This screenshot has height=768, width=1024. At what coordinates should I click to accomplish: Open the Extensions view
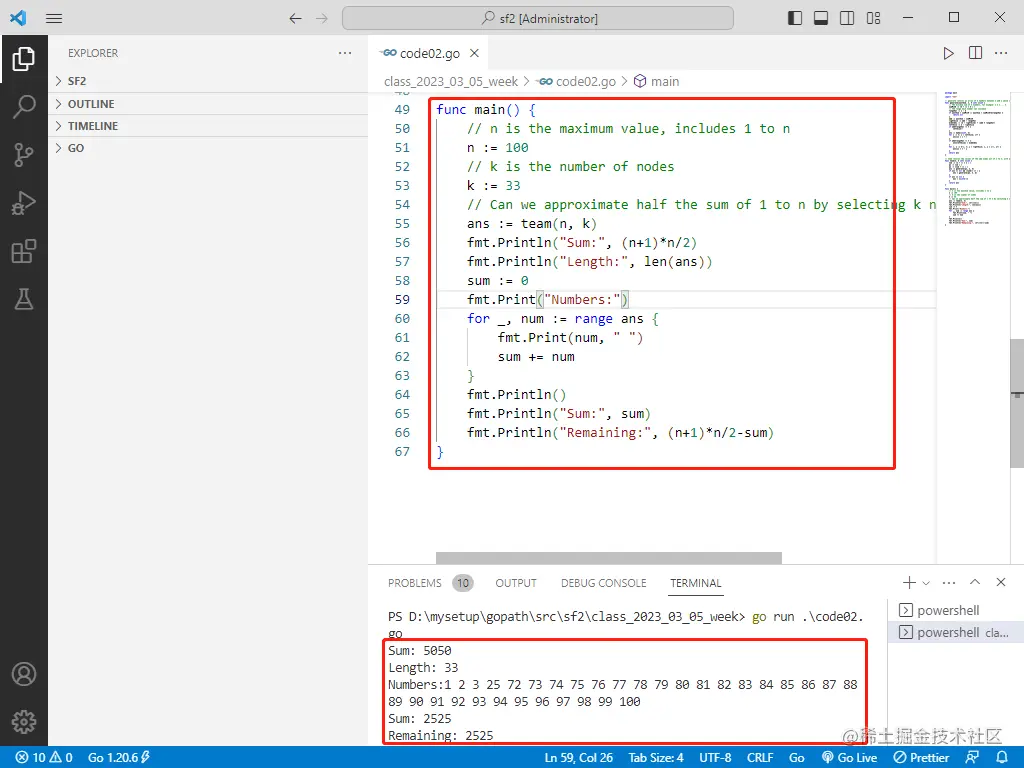[x=24, y=251]
